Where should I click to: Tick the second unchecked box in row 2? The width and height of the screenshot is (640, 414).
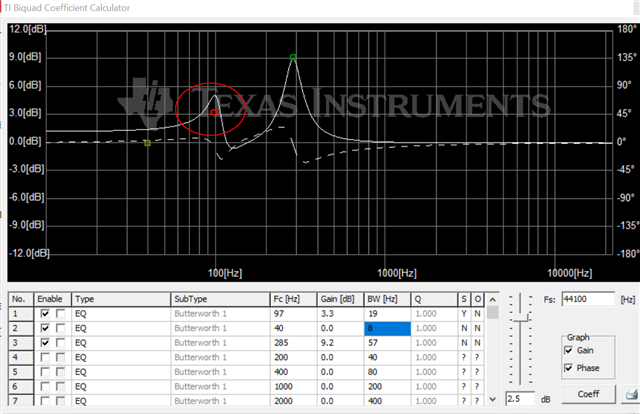click(60, 328)
